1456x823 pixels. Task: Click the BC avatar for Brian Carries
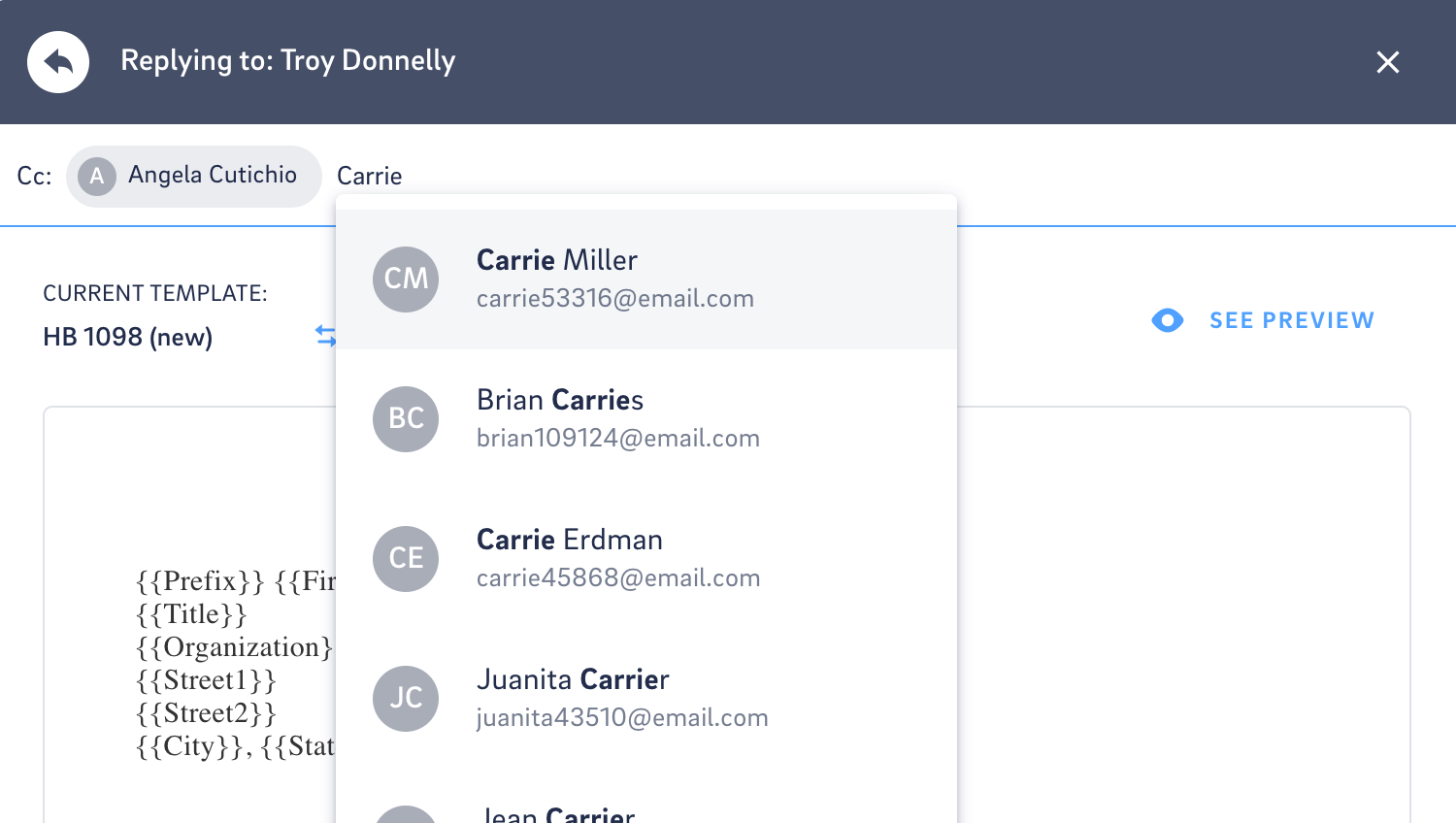[x=406, y=419]
